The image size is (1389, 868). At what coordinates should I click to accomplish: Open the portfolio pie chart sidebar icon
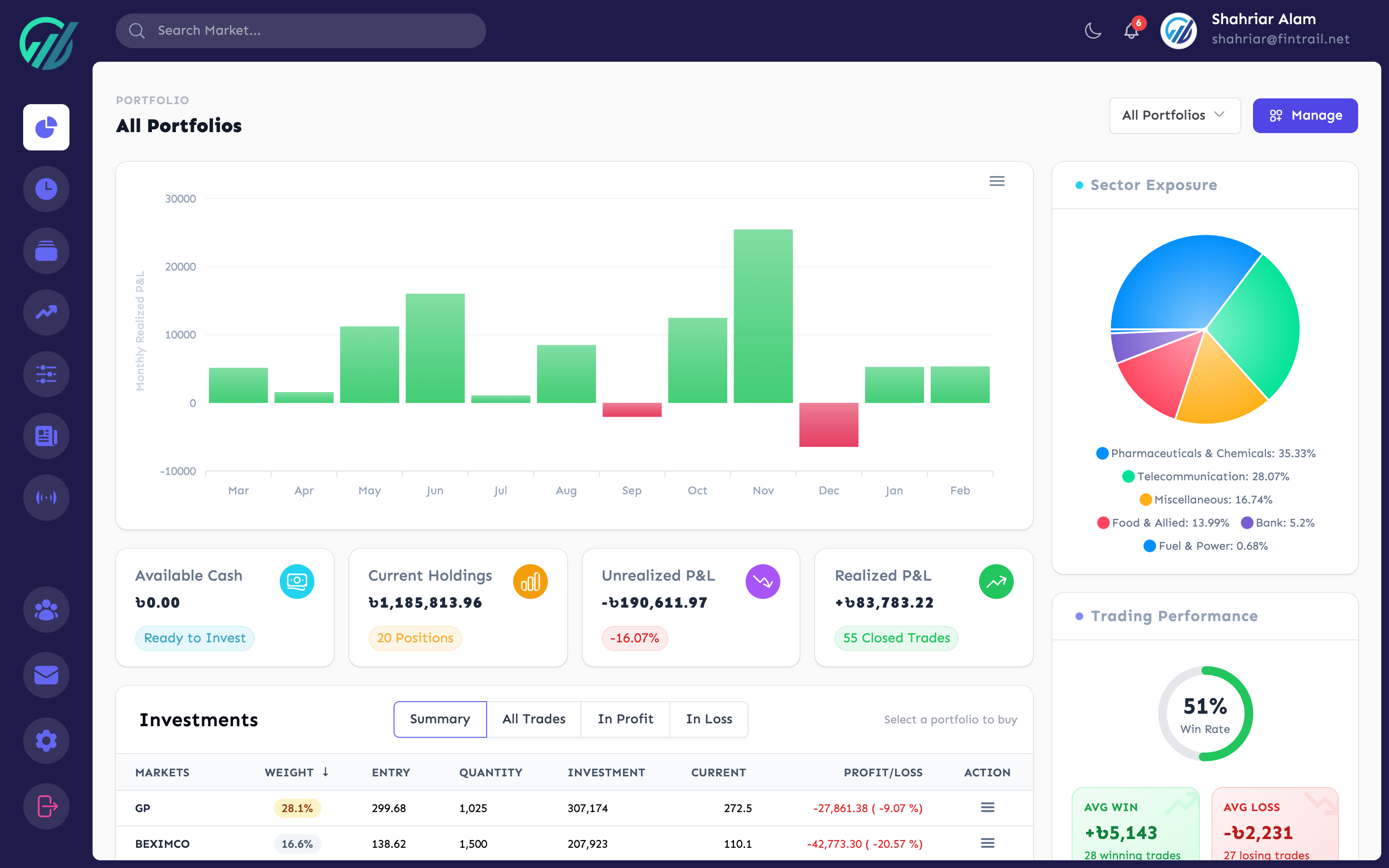tap(46, 127)
